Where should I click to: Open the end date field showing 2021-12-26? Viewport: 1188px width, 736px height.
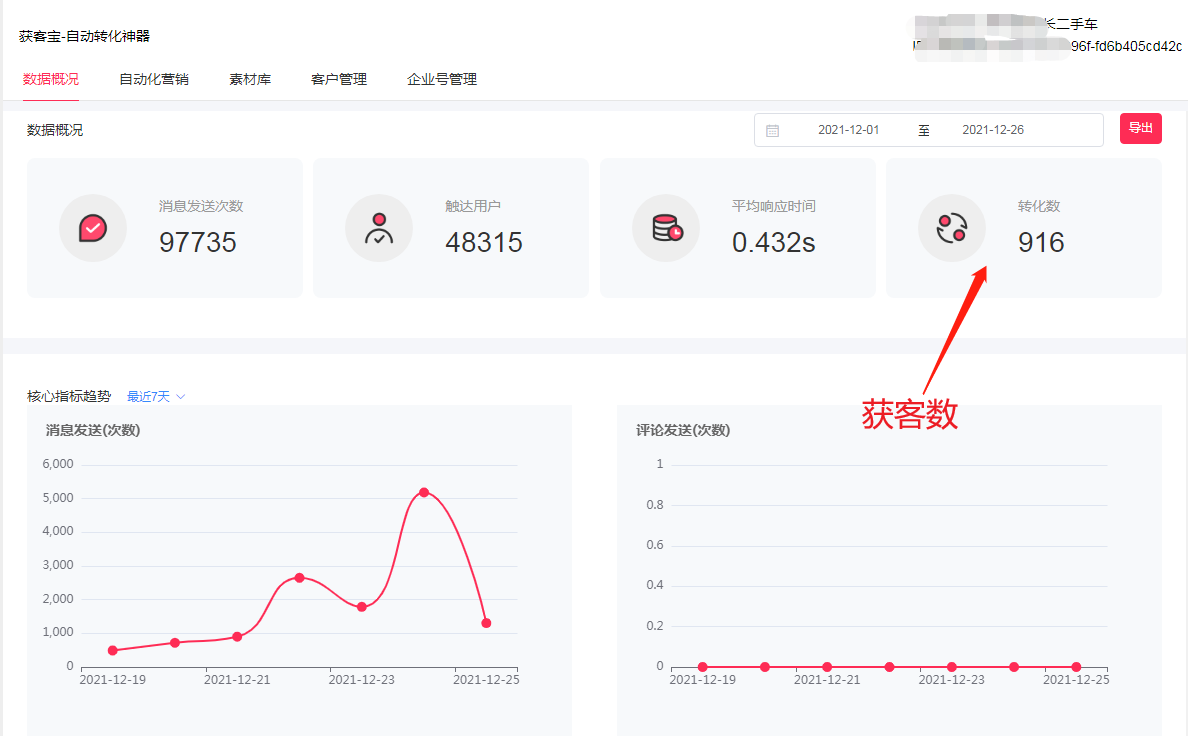point(992,129)
